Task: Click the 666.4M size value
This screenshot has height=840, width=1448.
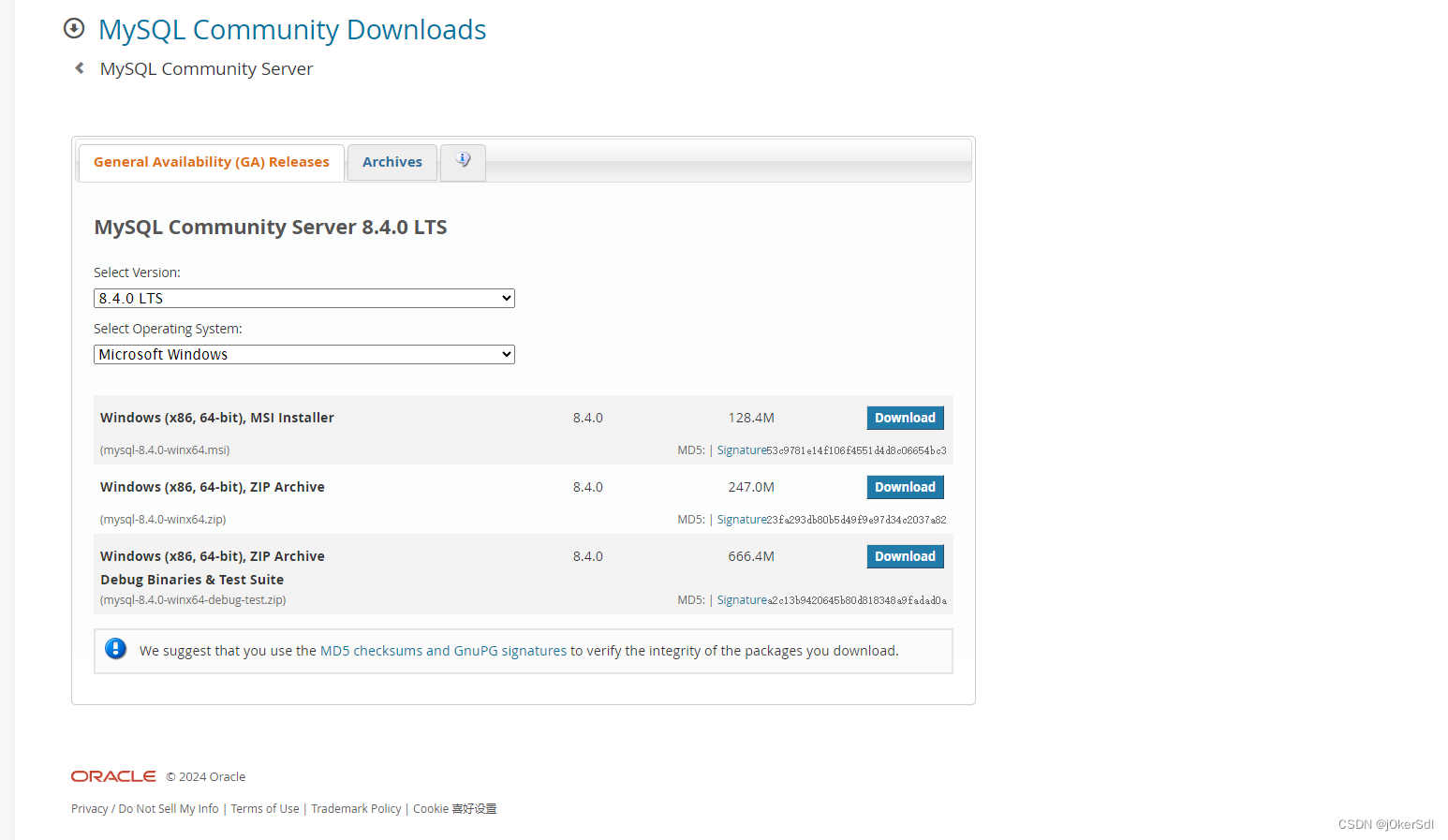Action: point(751,556)
